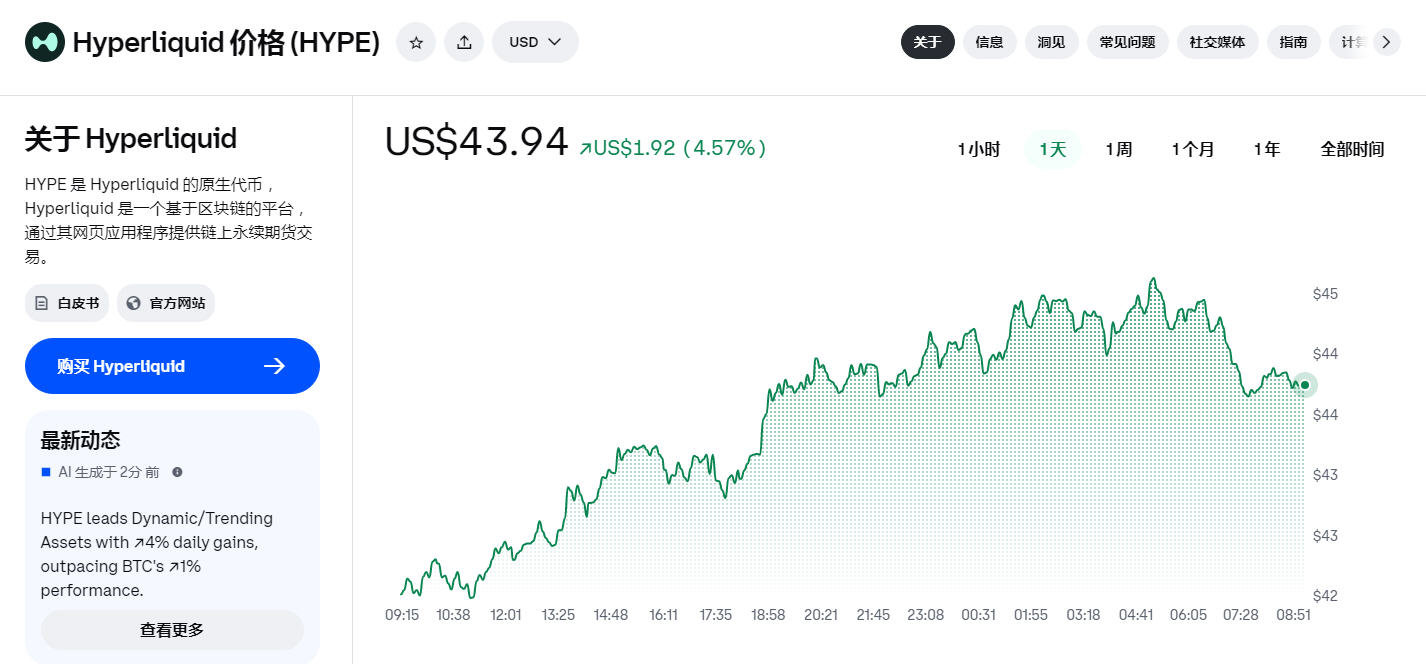This screenshot has height=664, width=1426.
Task: Click the AI 生成于 2分 前 label
Action: tap(108, 472)
